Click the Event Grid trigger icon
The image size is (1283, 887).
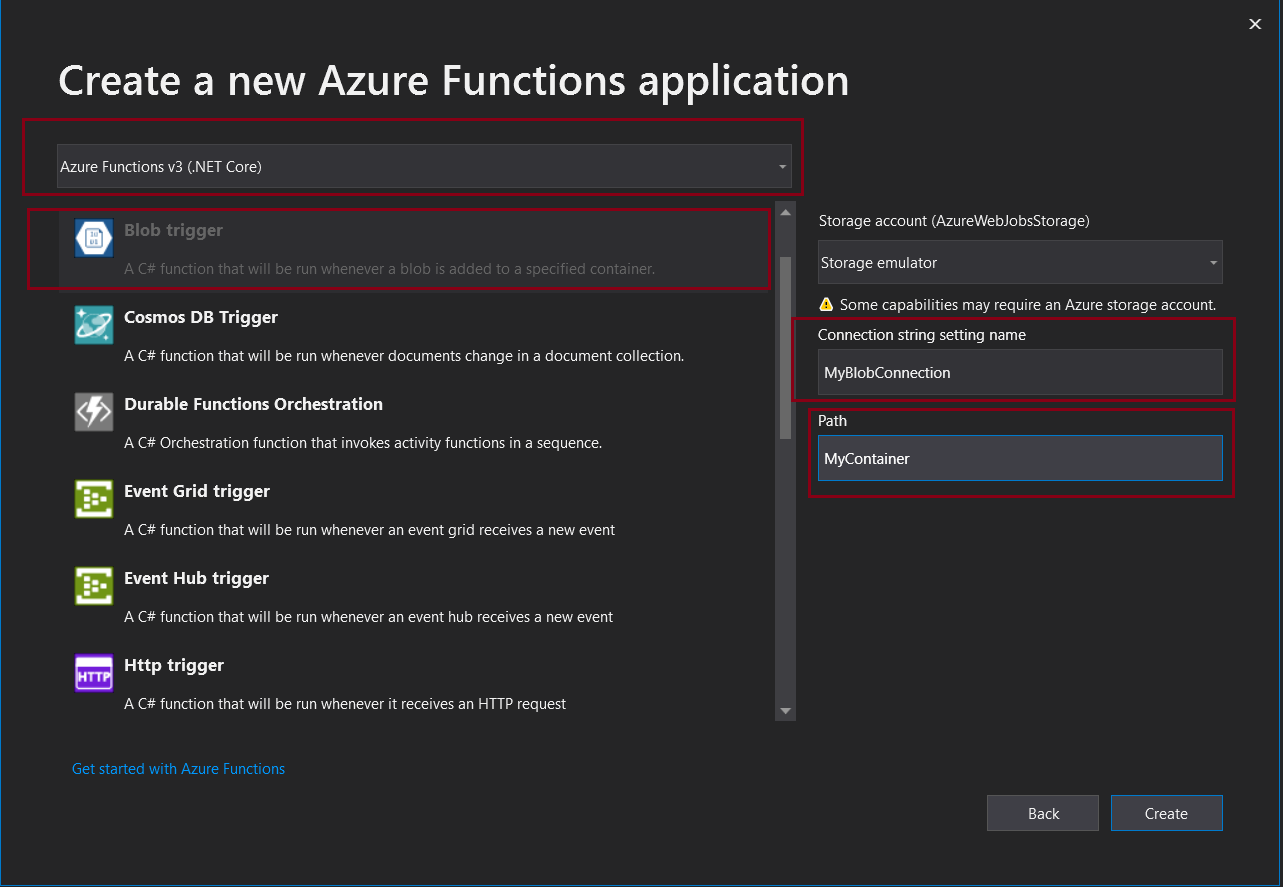(x=94, y=499)
